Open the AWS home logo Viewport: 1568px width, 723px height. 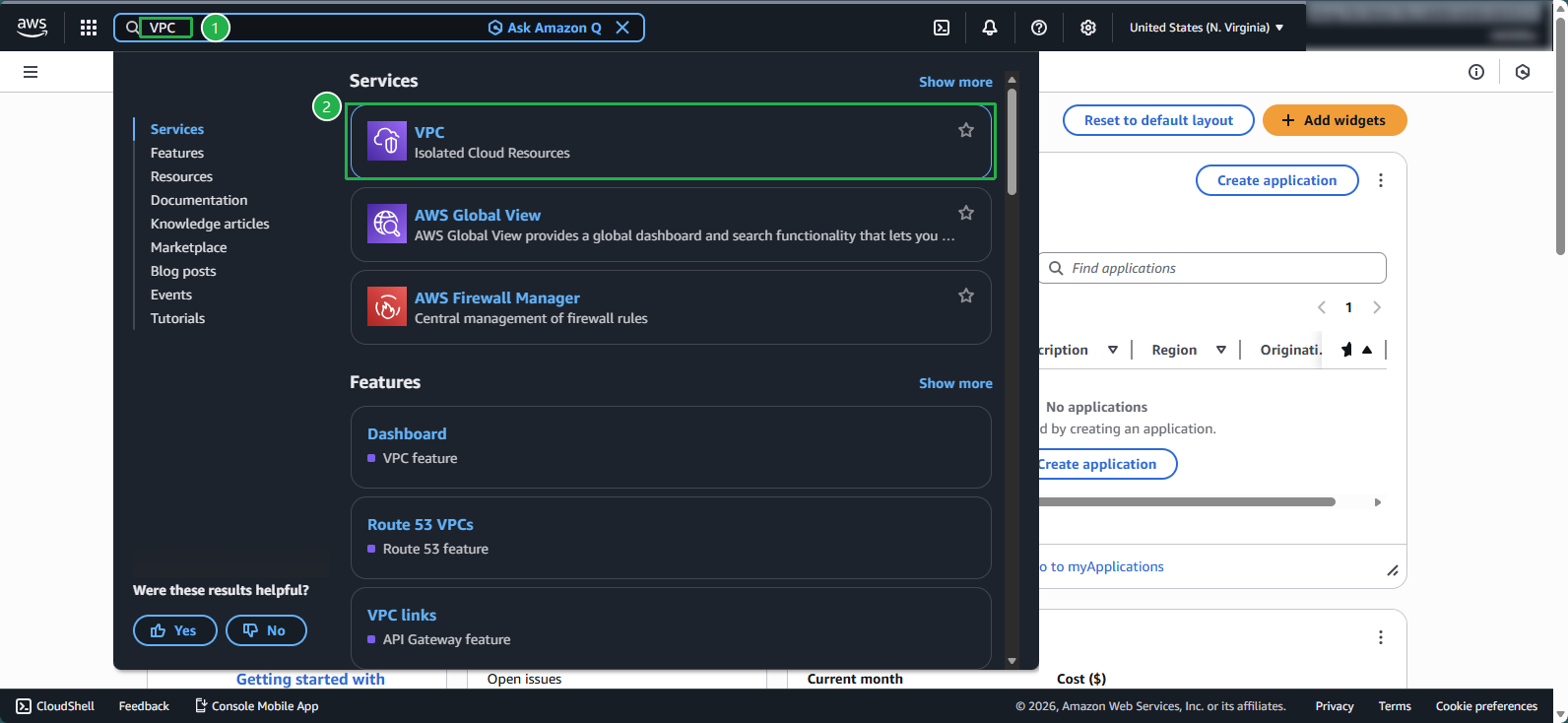click(32, 28)
